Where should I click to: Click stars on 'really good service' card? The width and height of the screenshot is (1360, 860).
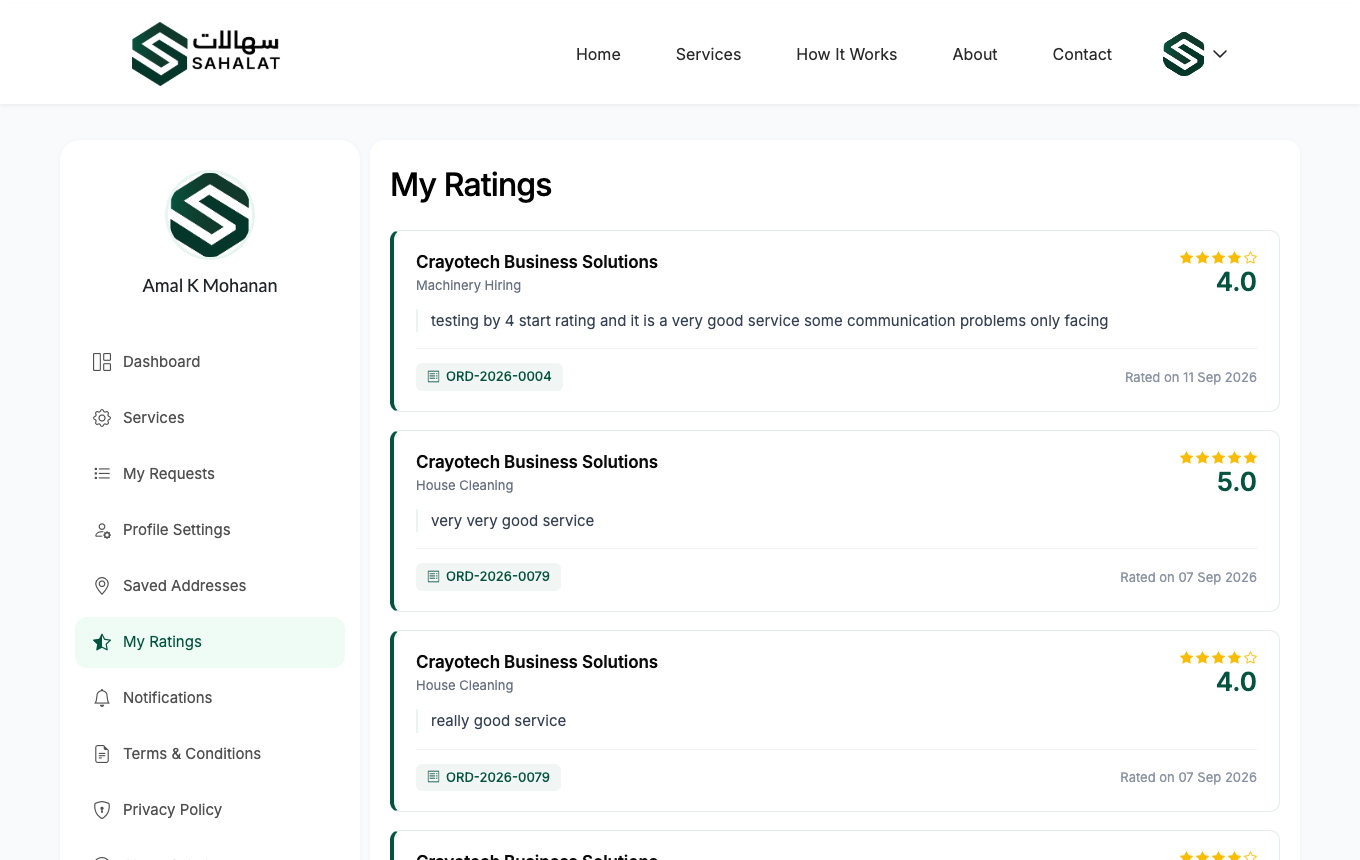pyautogui.click(x=1218, y=658)
